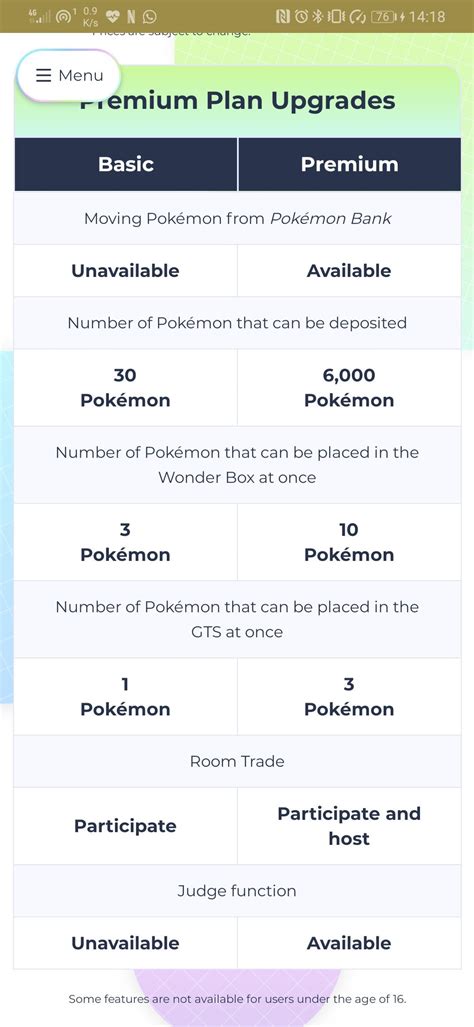Tap the 6,000 Pokémon cell

pyautogui.click(x=349, y=388)
